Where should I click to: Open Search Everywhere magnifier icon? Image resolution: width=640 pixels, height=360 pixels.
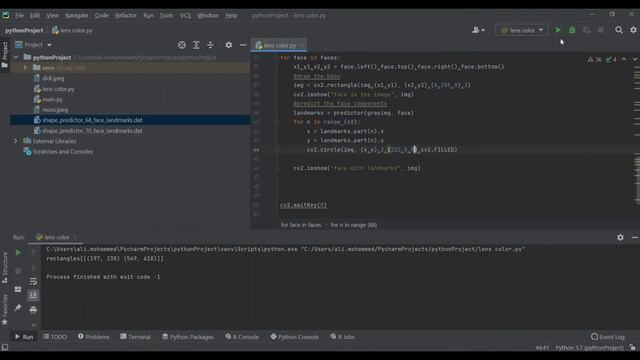(619, 30)
